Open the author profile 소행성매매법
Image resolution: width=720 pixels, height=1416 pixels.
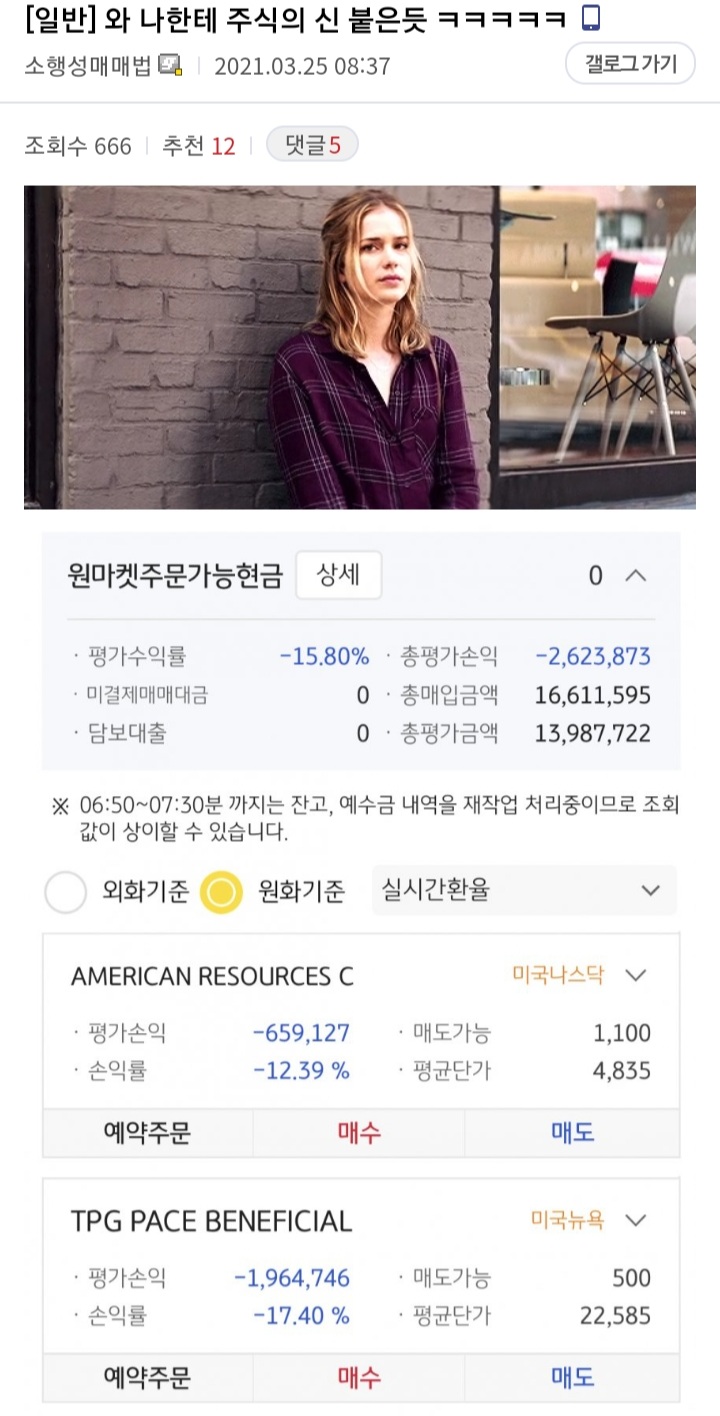point(88,66)
